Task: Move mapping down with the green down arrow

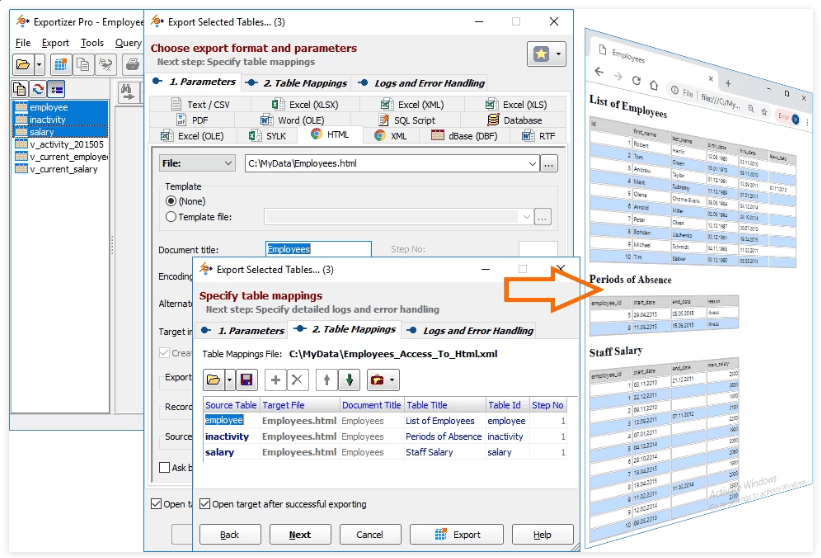Action: point(349,380)
